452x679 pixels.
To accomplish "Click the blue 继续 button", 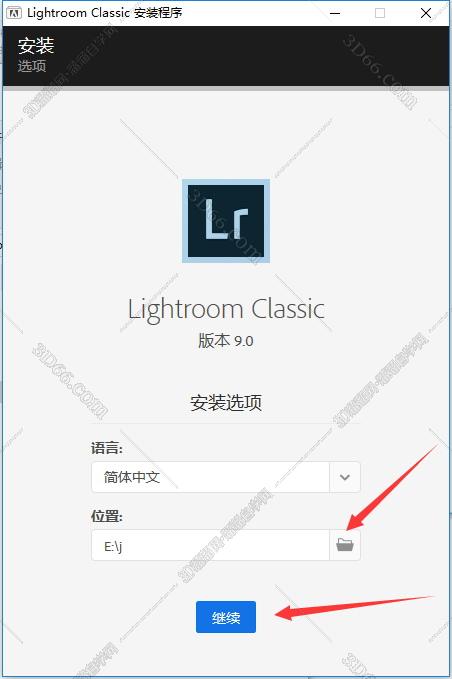I will pos(226,617).
